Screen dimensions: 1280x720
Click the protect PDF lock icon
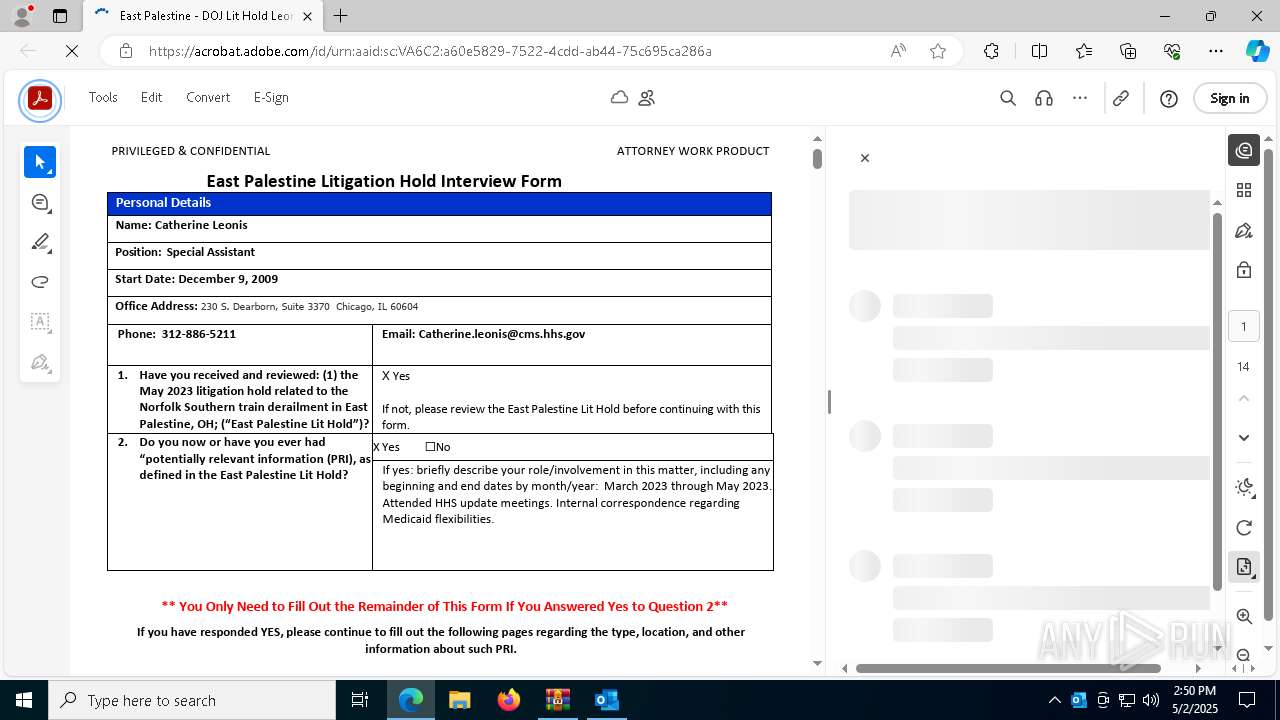(1244, 270)
